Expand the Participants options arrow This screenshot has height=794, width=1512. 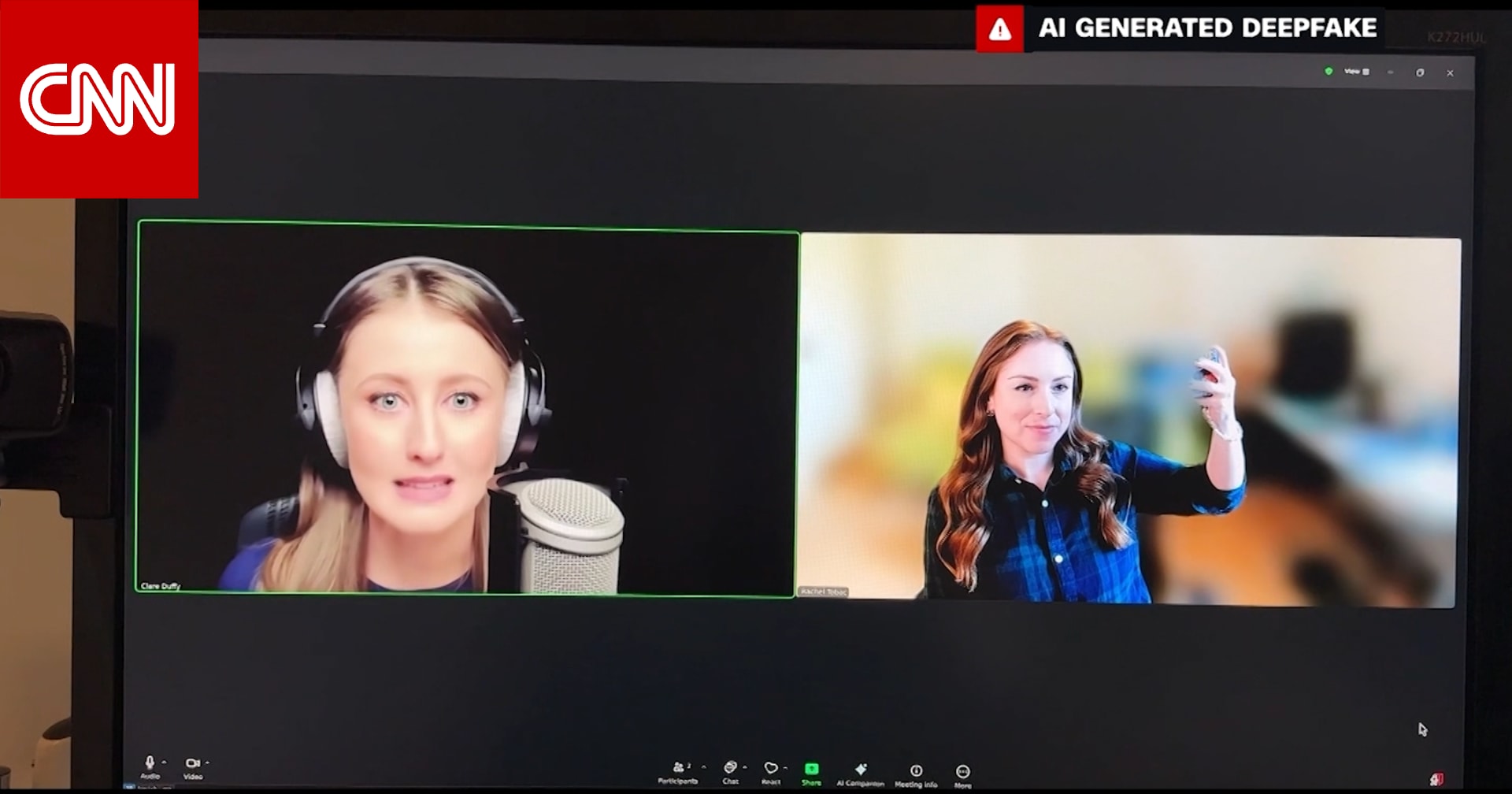(x=703, y=766)
